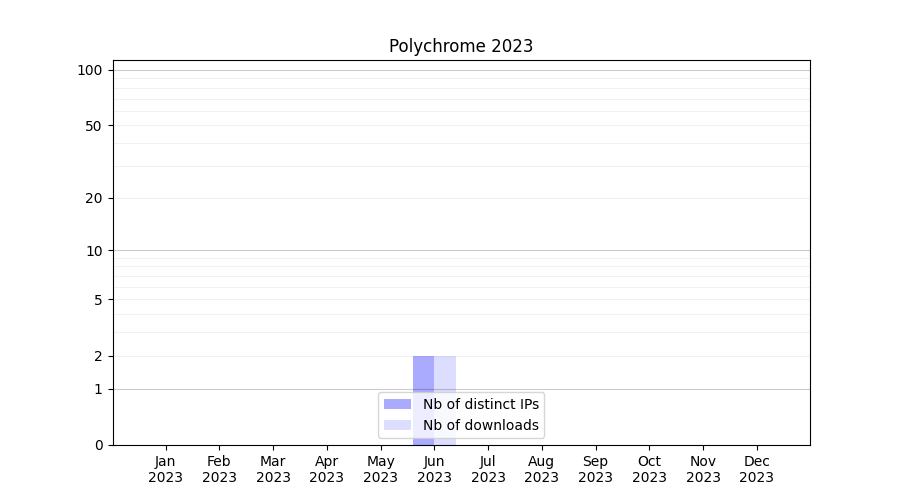Choose the 'Dec 2023' x-axis label

coord(756,469)
